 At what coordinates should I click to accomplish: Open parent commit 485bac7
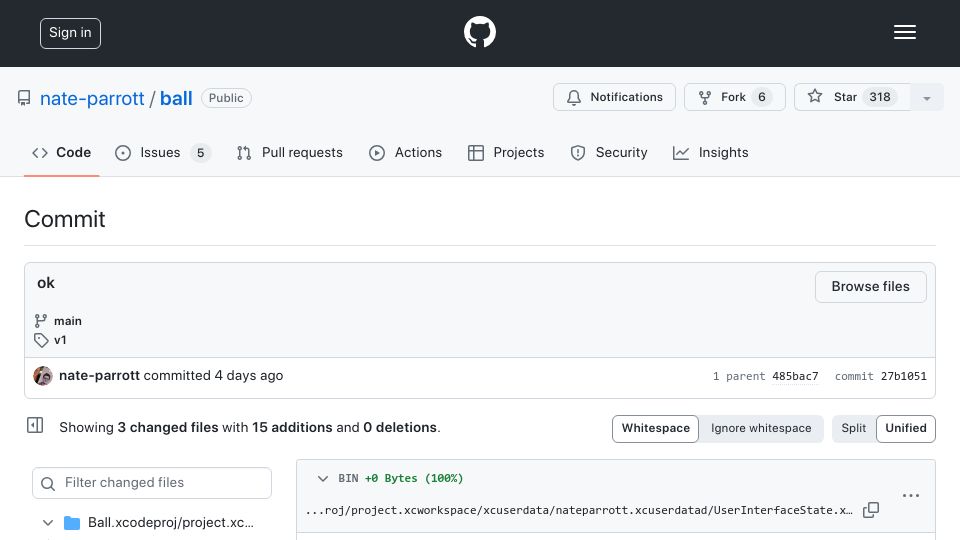795,376
